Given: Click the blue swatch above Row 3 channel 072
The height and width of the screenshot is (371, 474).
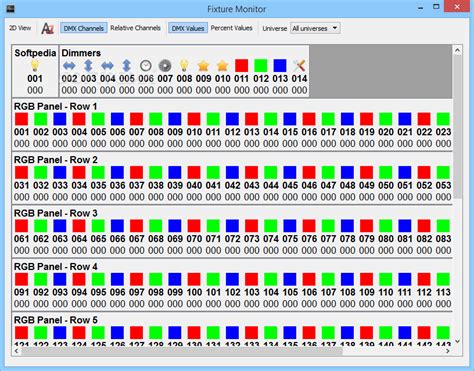Looking at the screenshot, I should click(232, 226).
